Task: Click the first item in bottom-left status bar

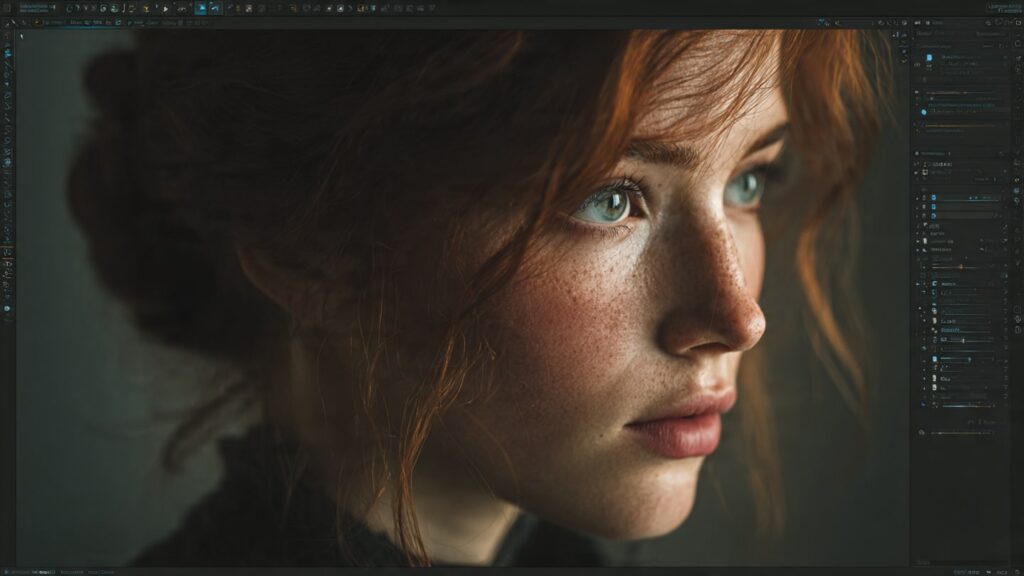Action: (x=18, y=571)
